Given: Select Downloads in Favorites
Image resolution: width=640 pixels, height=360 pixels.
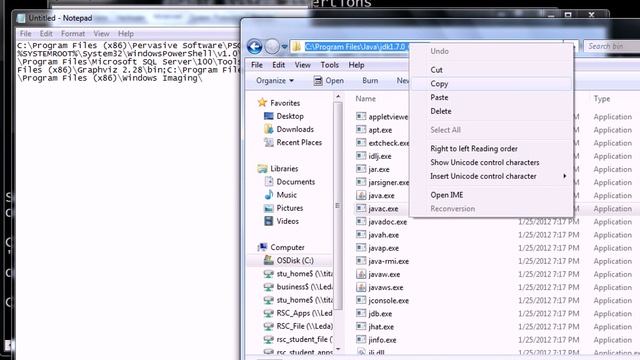Looking at the screenshot, I should [295, 129].
